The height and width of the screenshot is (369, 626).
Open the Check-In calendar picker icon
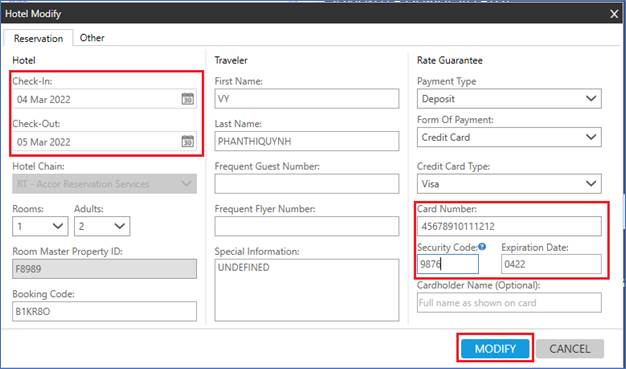coord(188,99)
